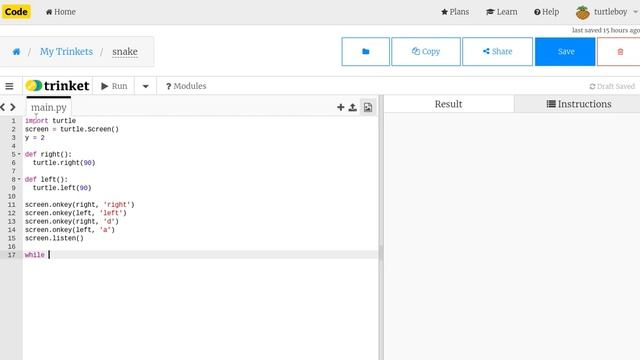Add a new file with plus icon

click(340, 107)
